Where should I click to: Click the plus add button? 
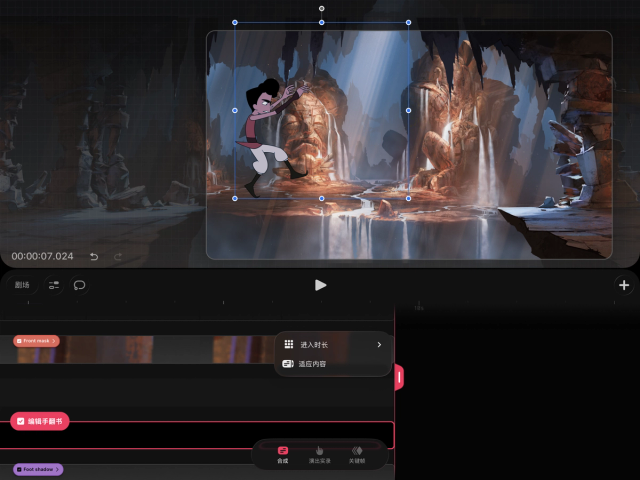coord(624,285)
